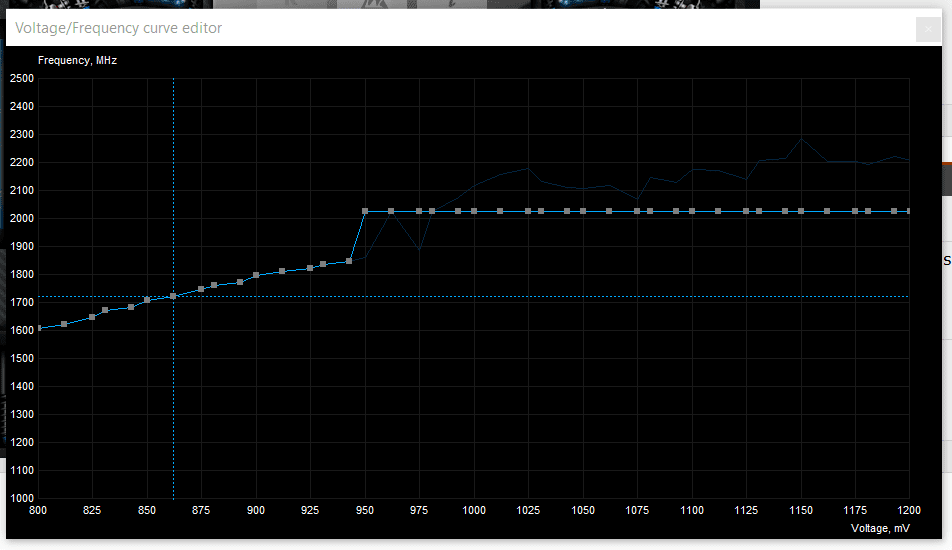Select the curve point at 900 mV
This screenshot has width=952, height=550.
256,275
